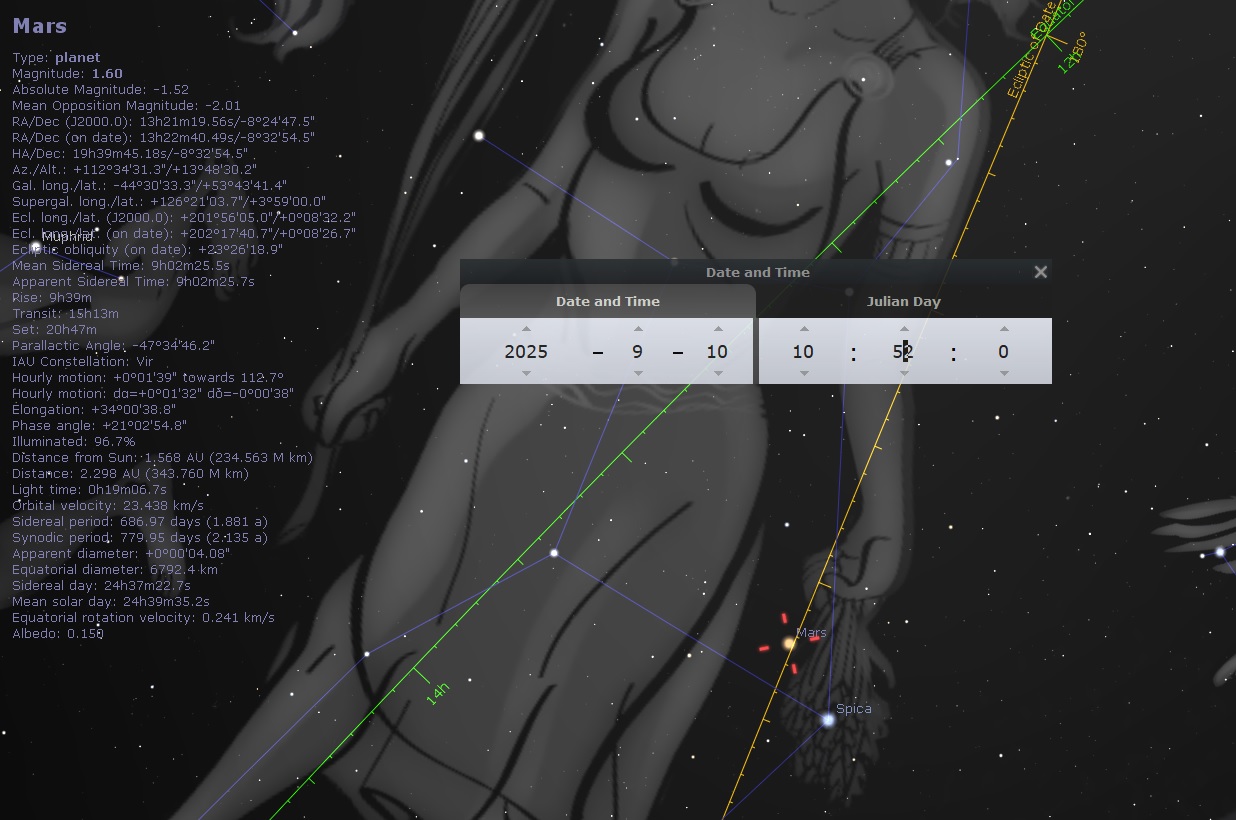Focus the minutes input field
The height and width of the screenshot is (820, 1236).
coord(904,351)
